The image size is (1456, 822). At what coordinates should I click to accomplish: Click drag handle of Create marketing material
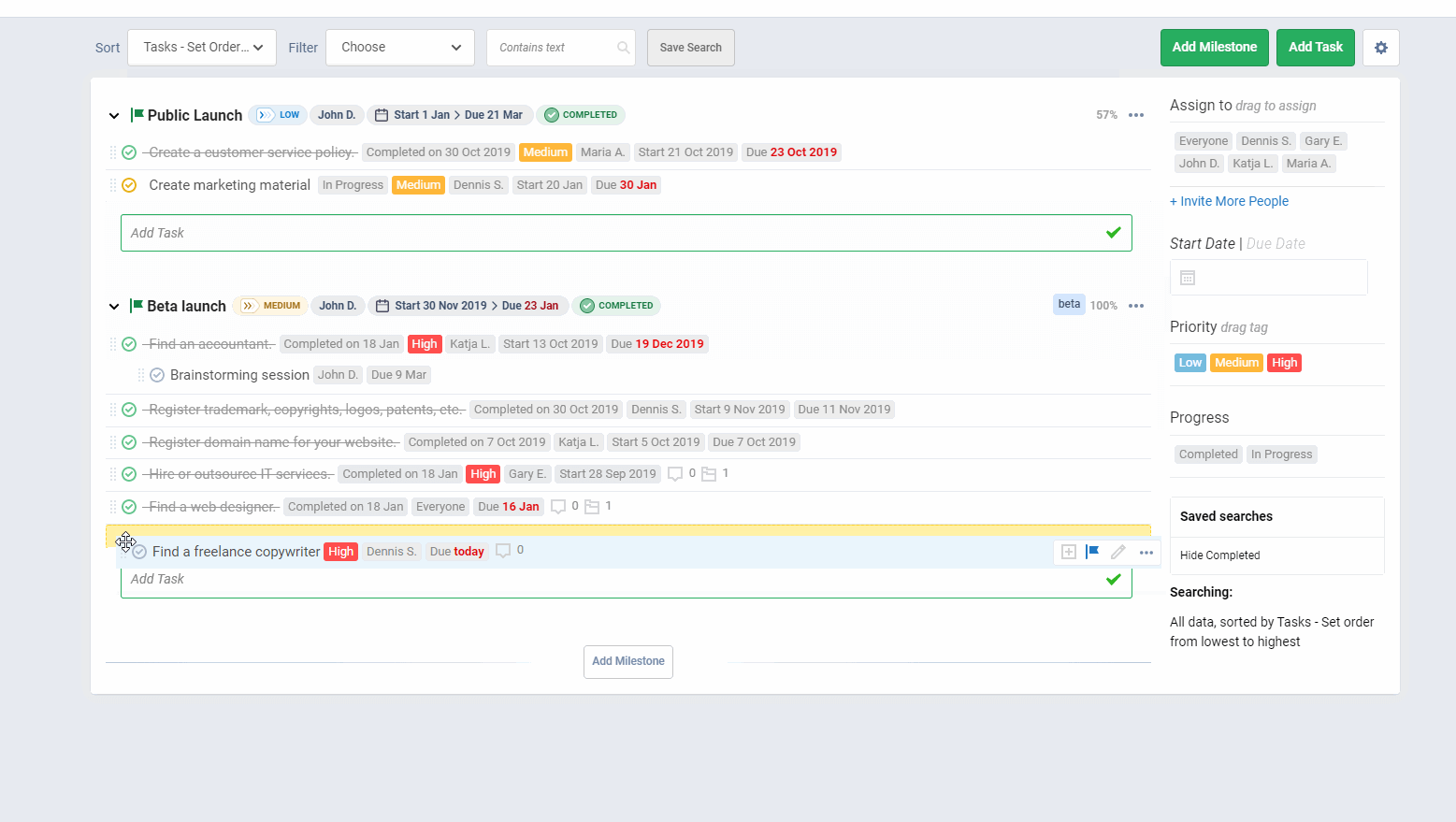click(x=113, y=185)
